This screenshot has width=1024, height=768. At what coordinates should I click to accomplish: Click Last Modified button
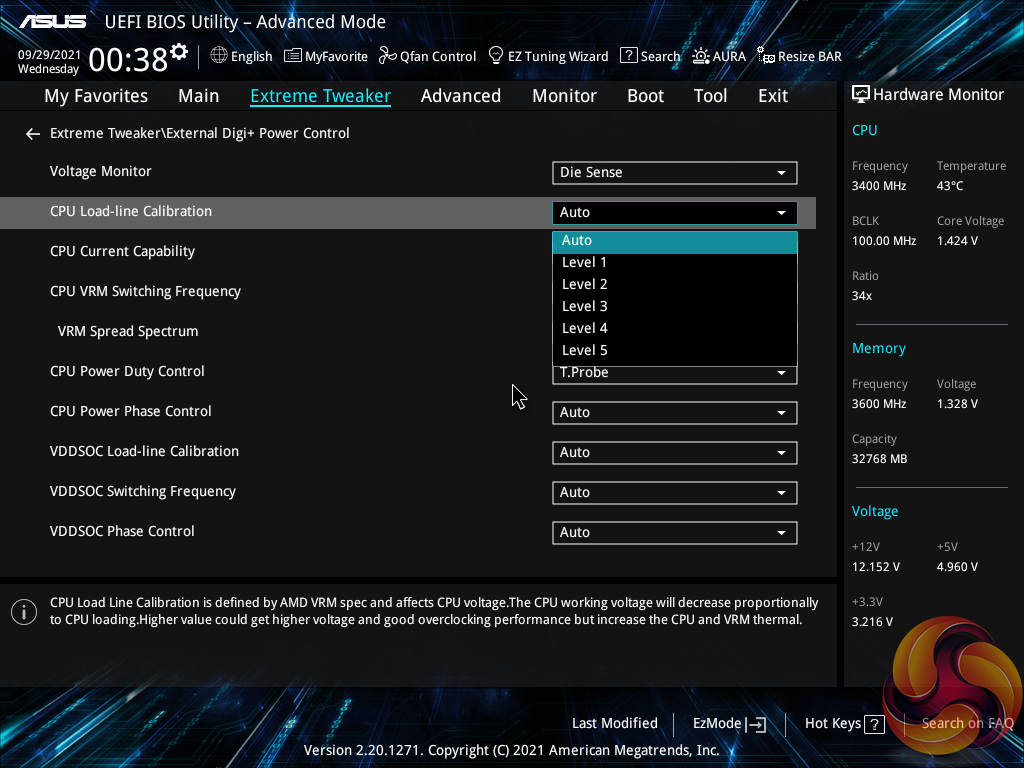pos(615,724)
